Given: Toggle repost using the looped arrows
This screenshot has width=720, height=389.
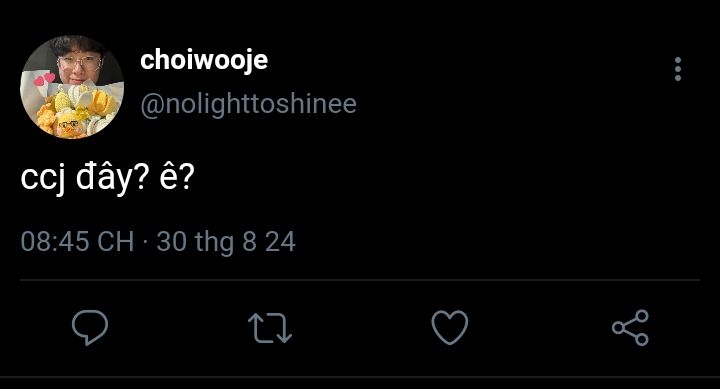Looking at the screenshot, I should [x=270, y=328].
